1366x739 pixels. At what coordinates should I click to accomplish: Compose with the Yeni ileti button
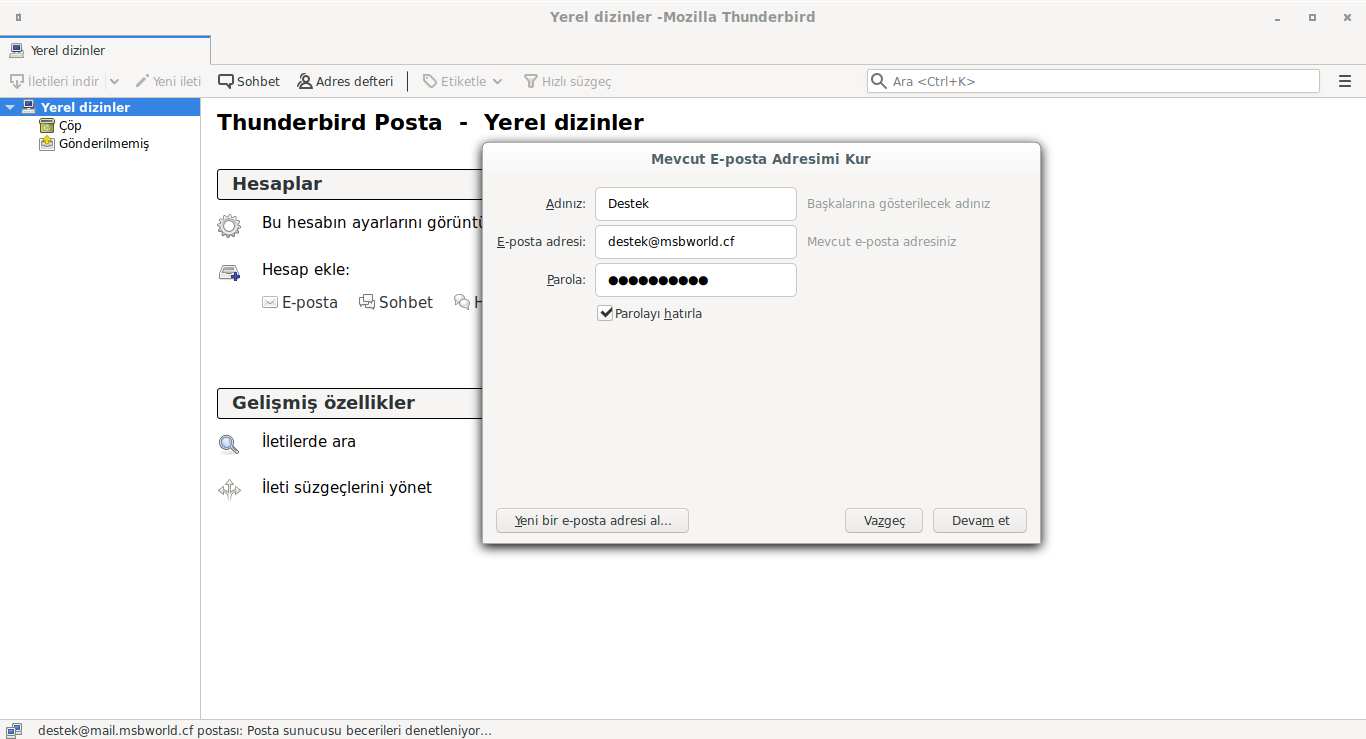(168, 81)
